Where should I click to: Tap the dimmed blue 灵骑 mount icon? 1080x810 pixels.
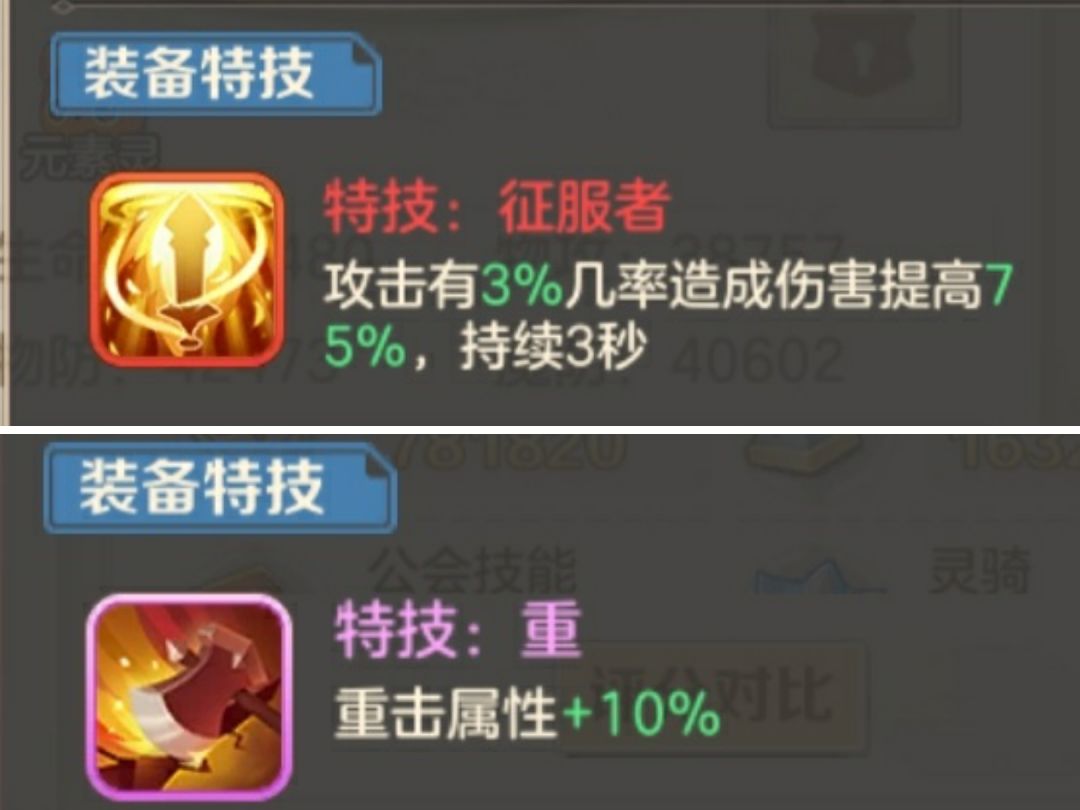click(816, 573)
